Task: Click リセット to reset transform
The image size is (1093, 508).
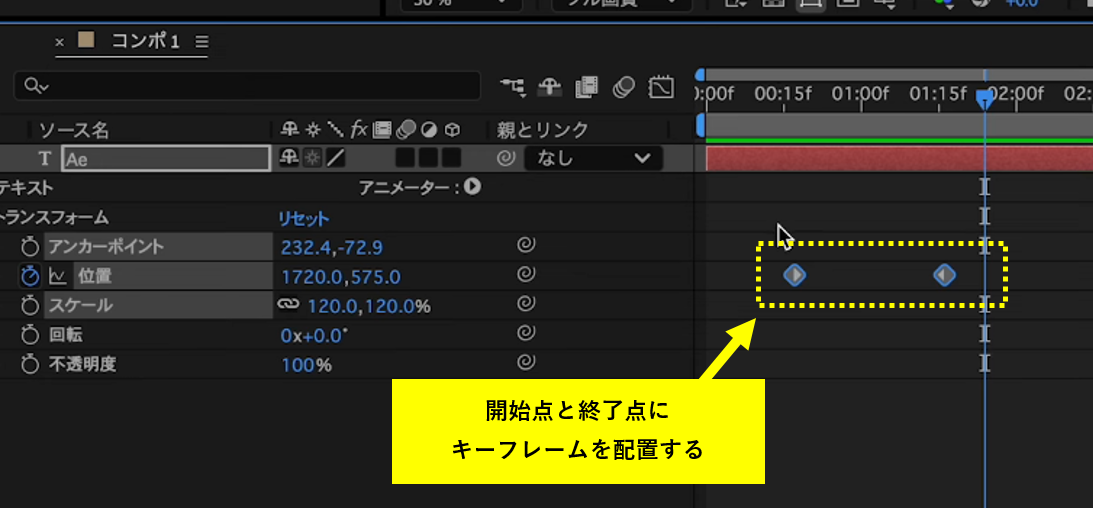Action: (x=303, y=218)
